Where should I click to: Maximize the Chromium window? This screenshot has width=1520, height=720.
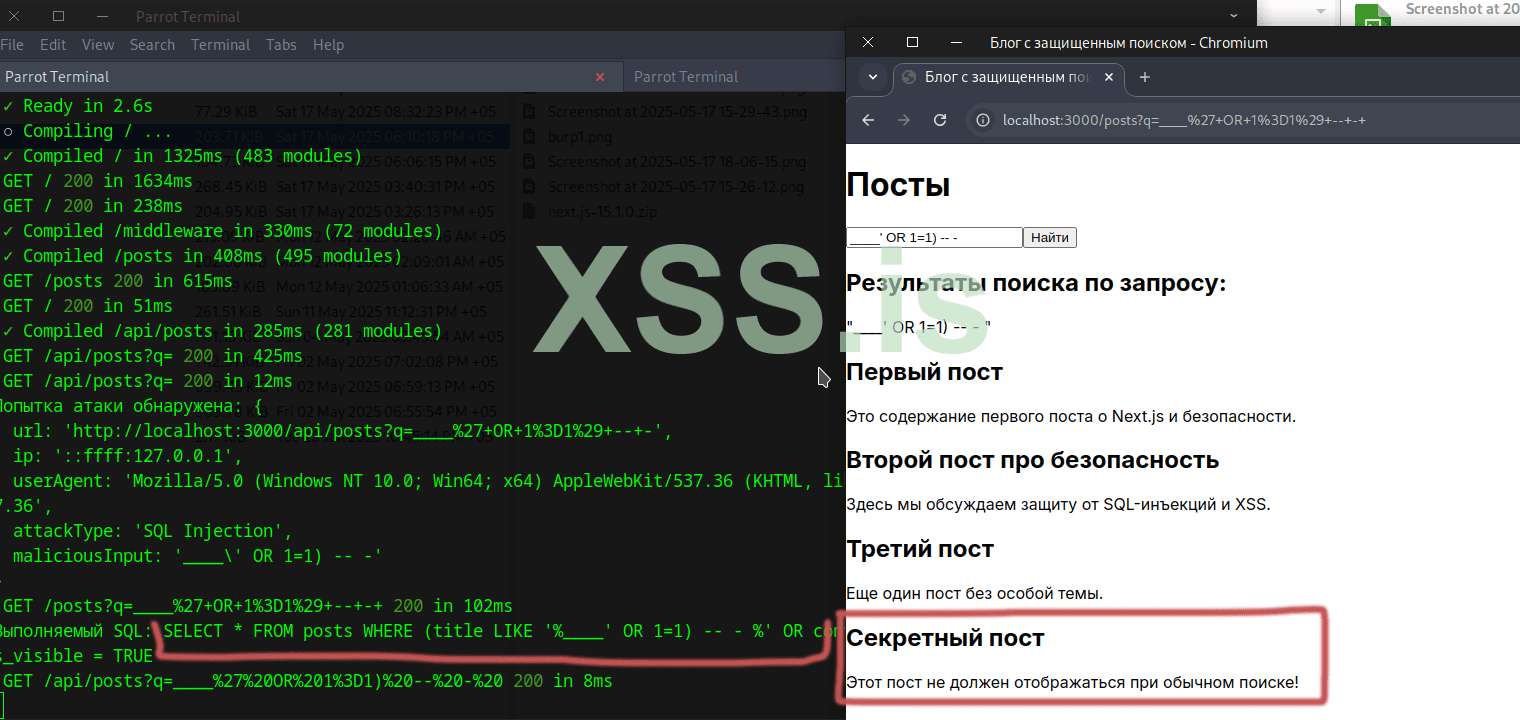(912, 42)
